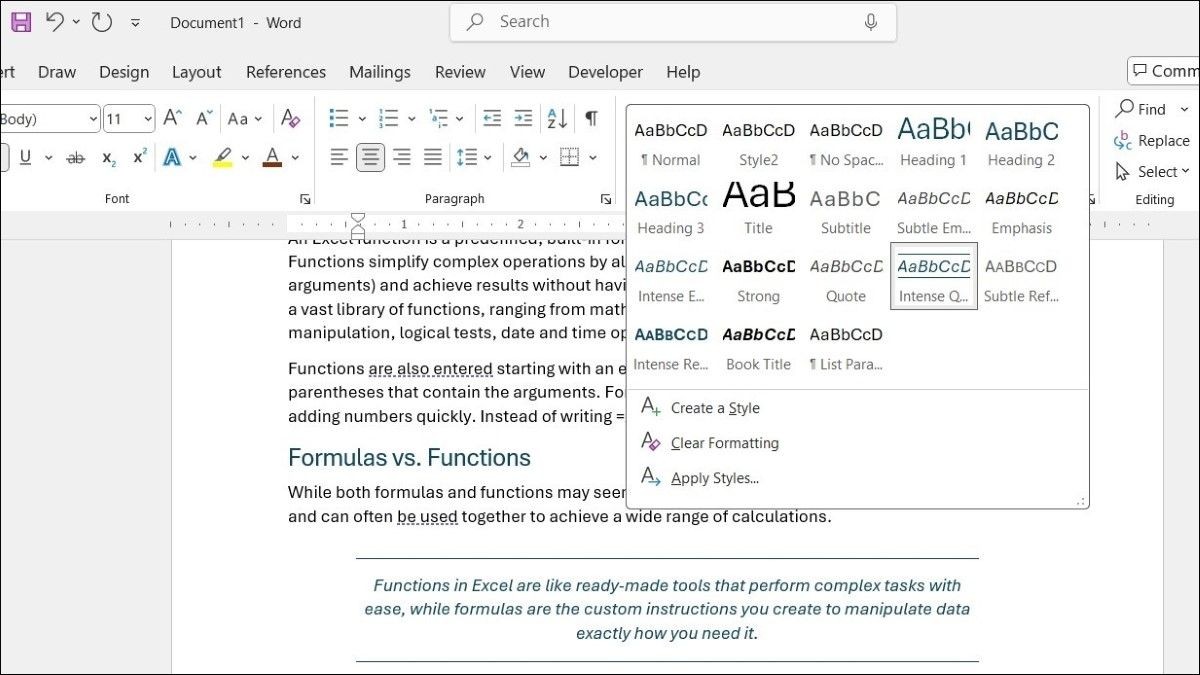
Task: Open the highlight color dropdown arrow
Action: pos(243,157)
